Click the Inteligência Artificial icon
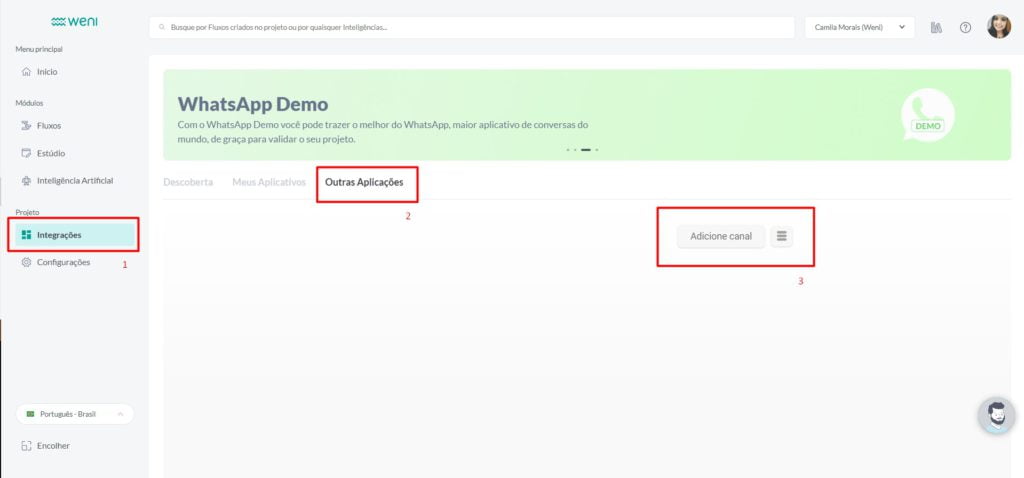 coord(26,180)
